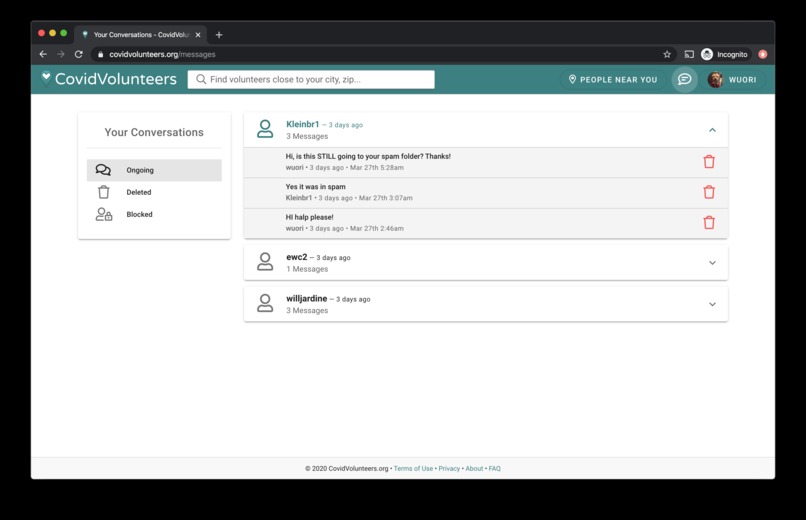Image resolution: width=806 pixels, height=520 pixels.
Task: Open the FAQ link in footer
Action: 494,468
